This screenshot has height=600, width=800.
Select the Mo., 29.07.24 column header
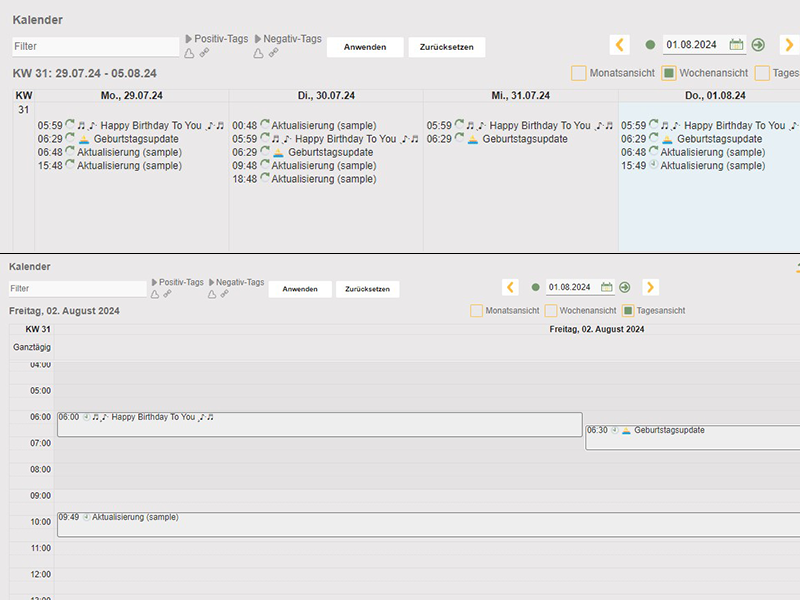pyautogui.click(x=132, y=95)
